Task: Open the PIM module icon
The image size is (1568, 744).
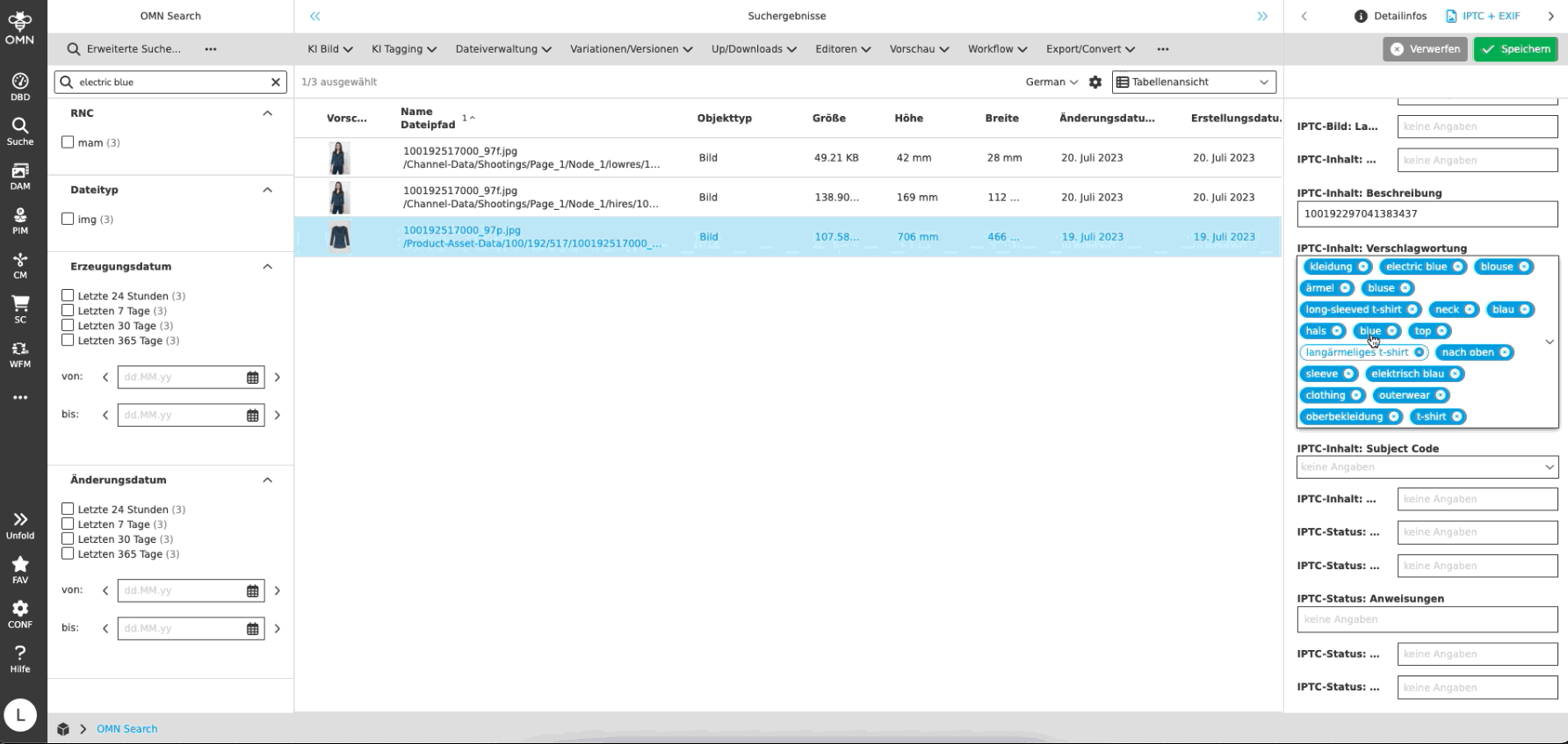Action: [20, 220]
